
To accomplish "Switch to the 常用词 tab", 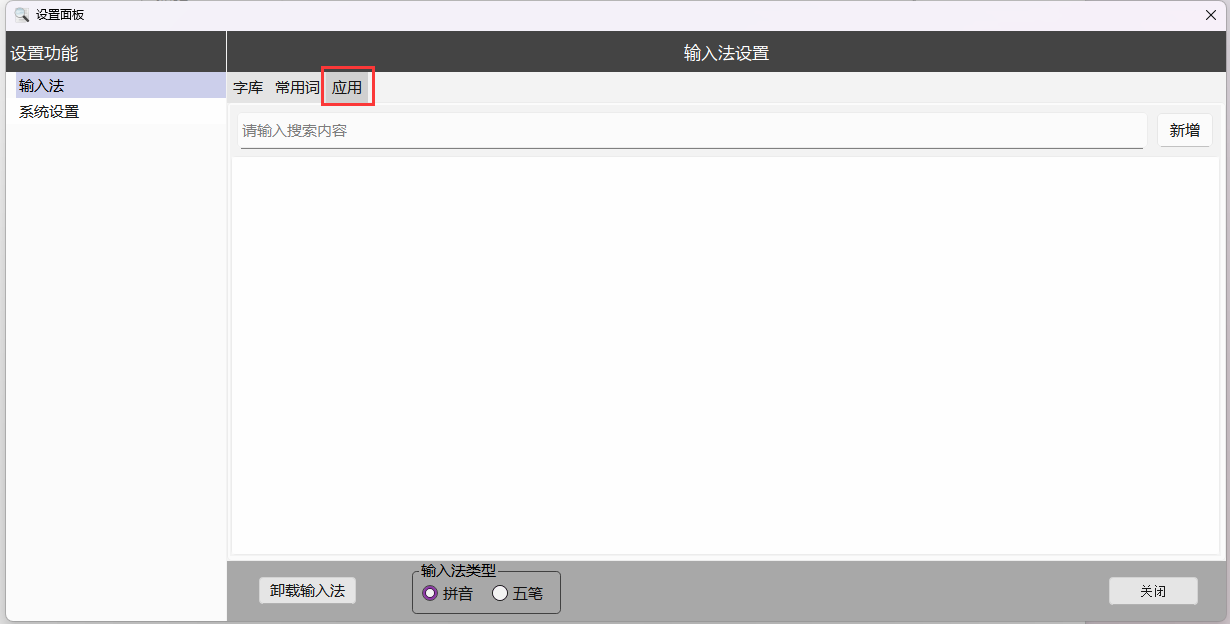I will 297,88.
